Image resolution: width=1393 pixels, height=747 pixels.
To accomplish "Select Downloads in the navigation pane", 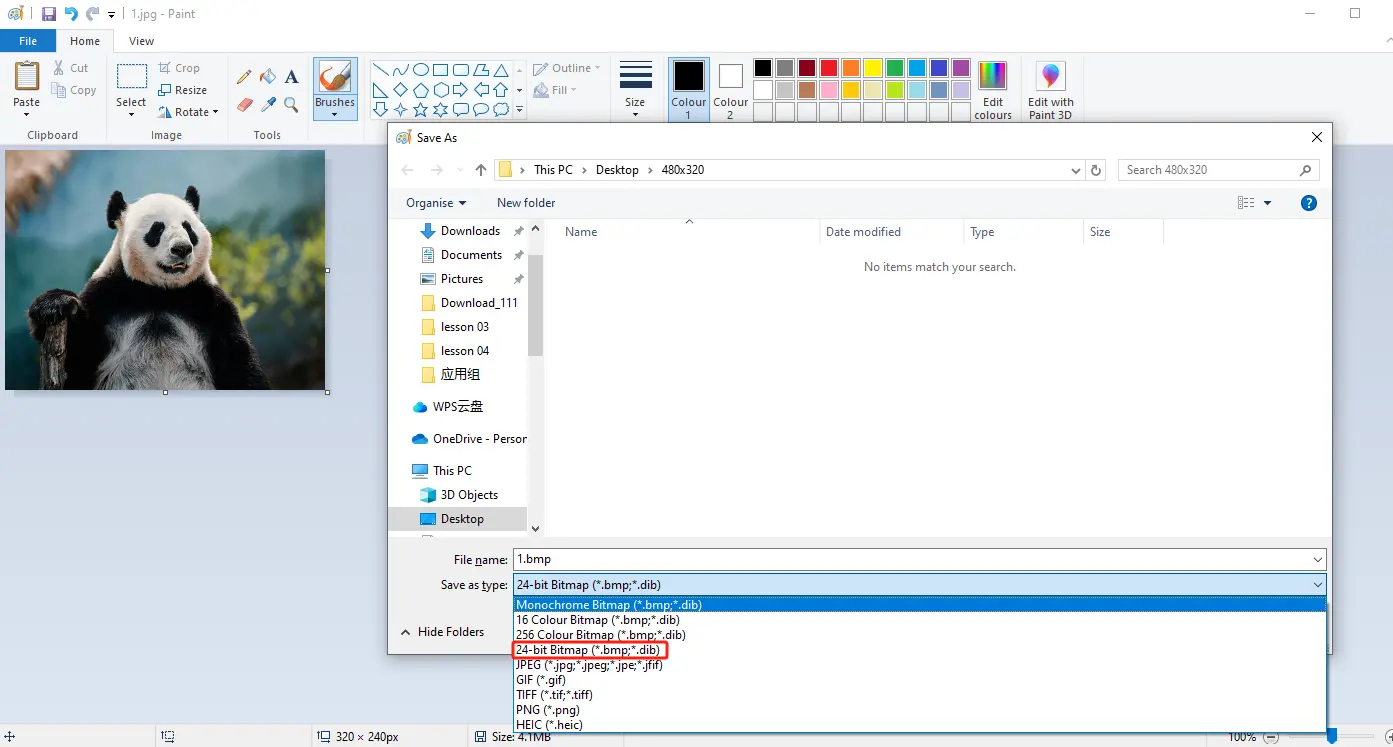I will tap(470, 231).
